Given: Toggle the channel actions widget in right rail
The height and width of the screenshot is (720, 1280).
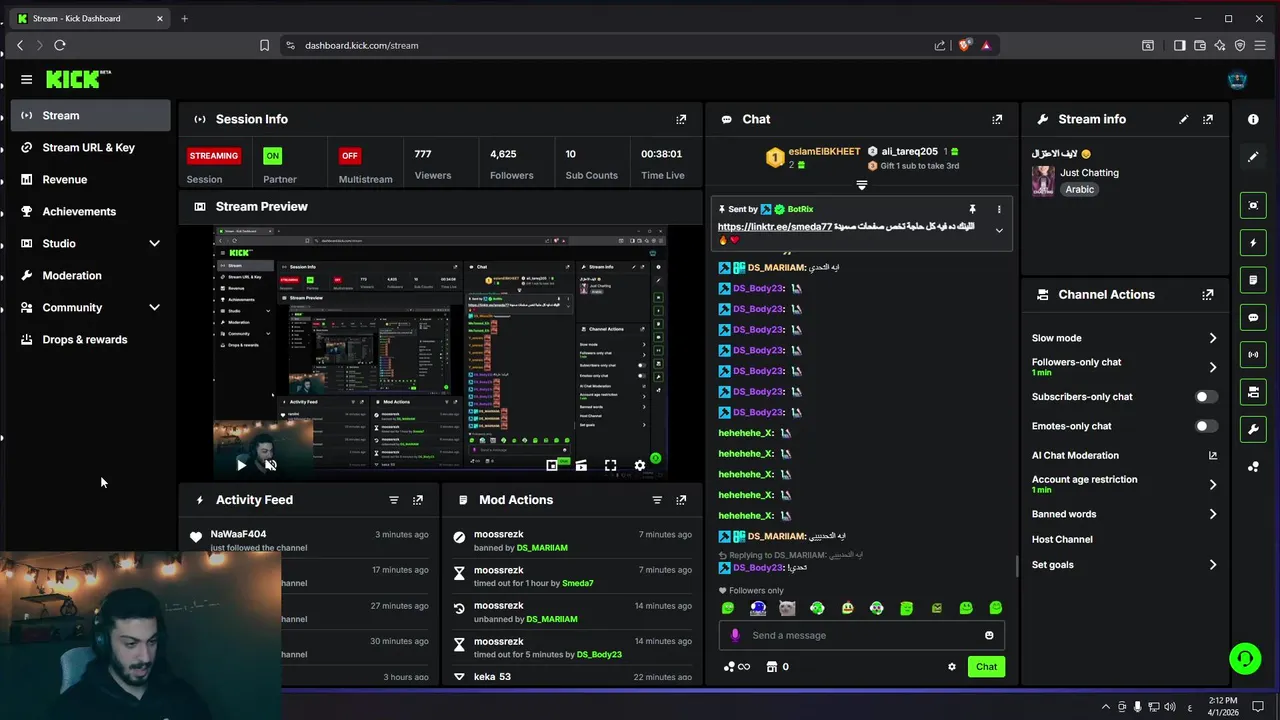Looking at the screenshot, I should tap(1253, 392).
